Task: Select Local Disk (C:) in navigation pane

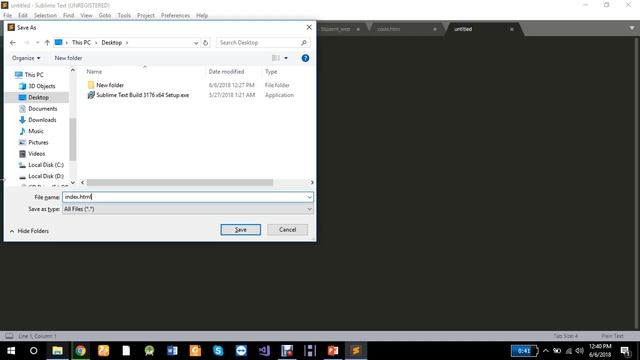Action: (46, 165)
